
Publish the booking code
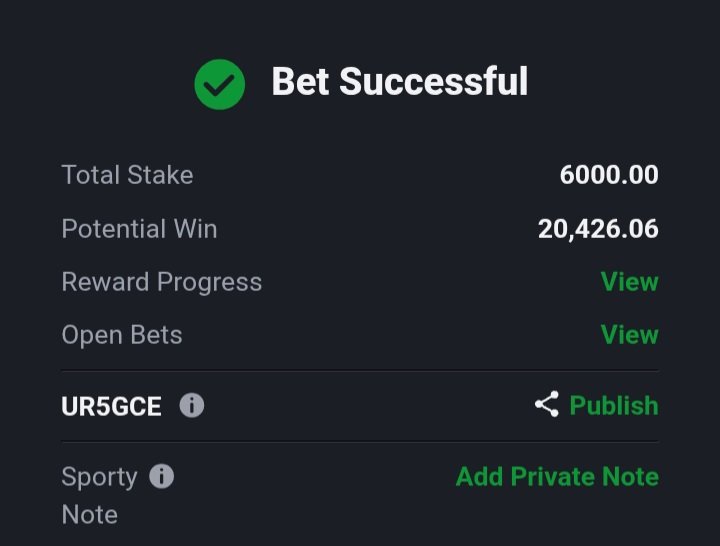click(614, 406)
